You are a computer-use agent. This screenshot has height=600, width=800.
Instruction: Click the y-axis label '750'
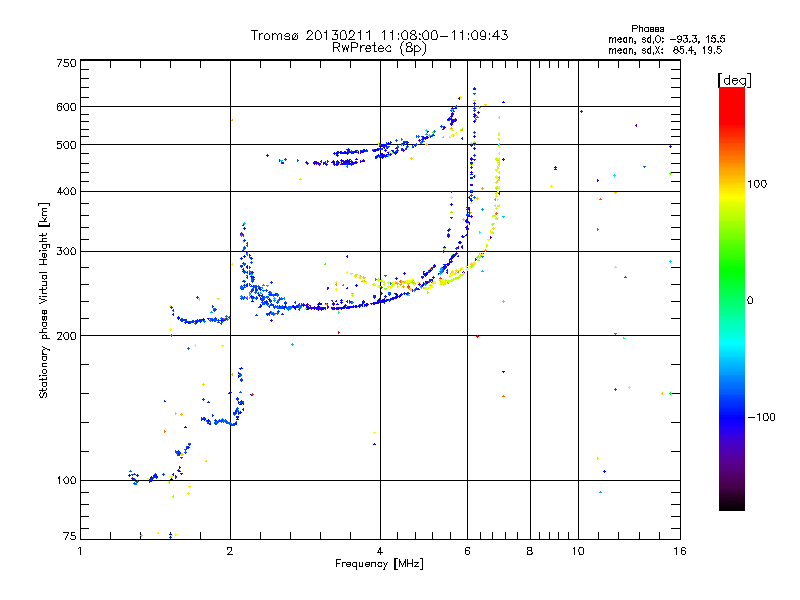click(66, 63)
